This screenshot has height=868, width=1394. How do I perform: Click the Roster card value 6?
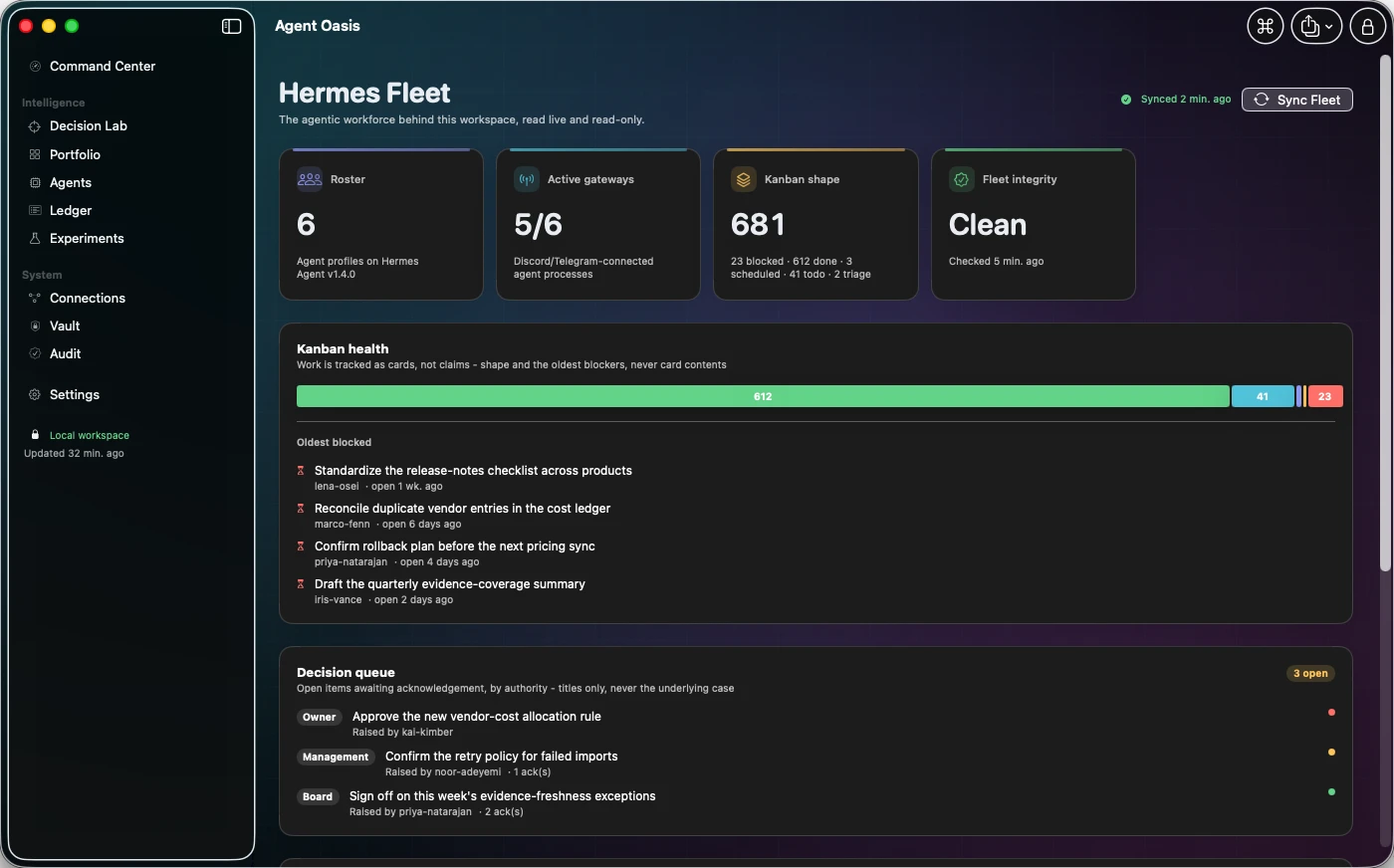point(307,225)
